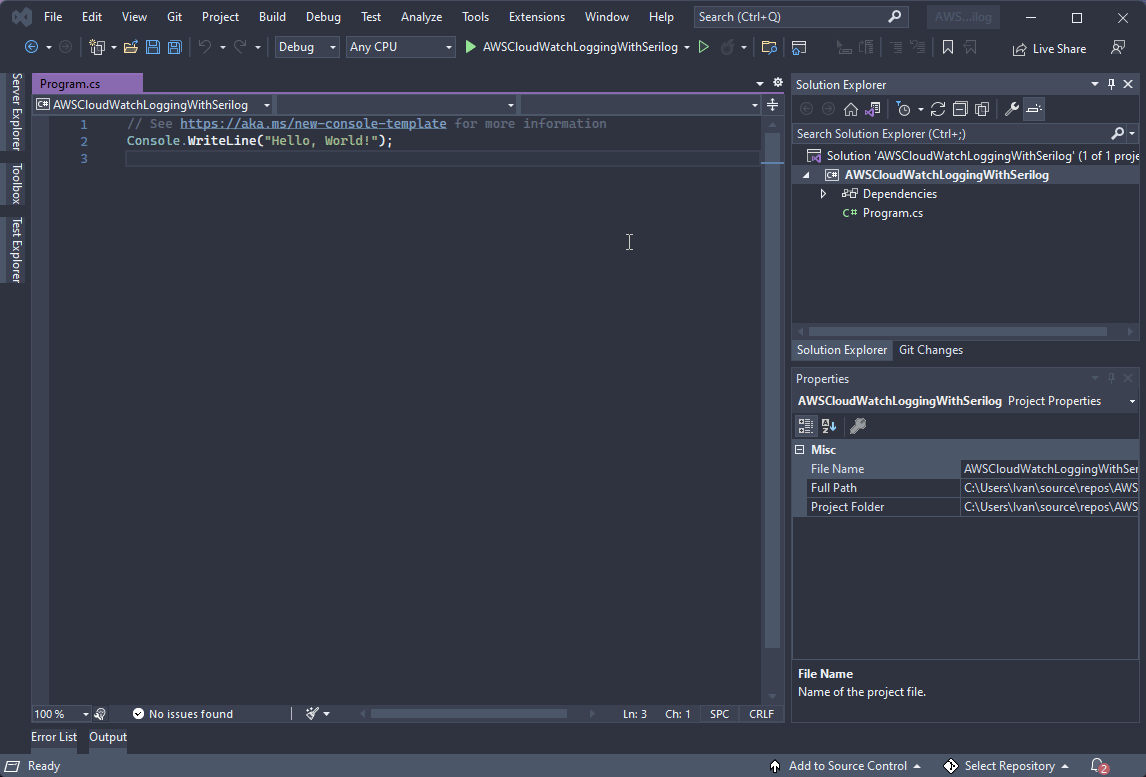Click the Solution Explorer horizontal scrollbar

(957, 331)
